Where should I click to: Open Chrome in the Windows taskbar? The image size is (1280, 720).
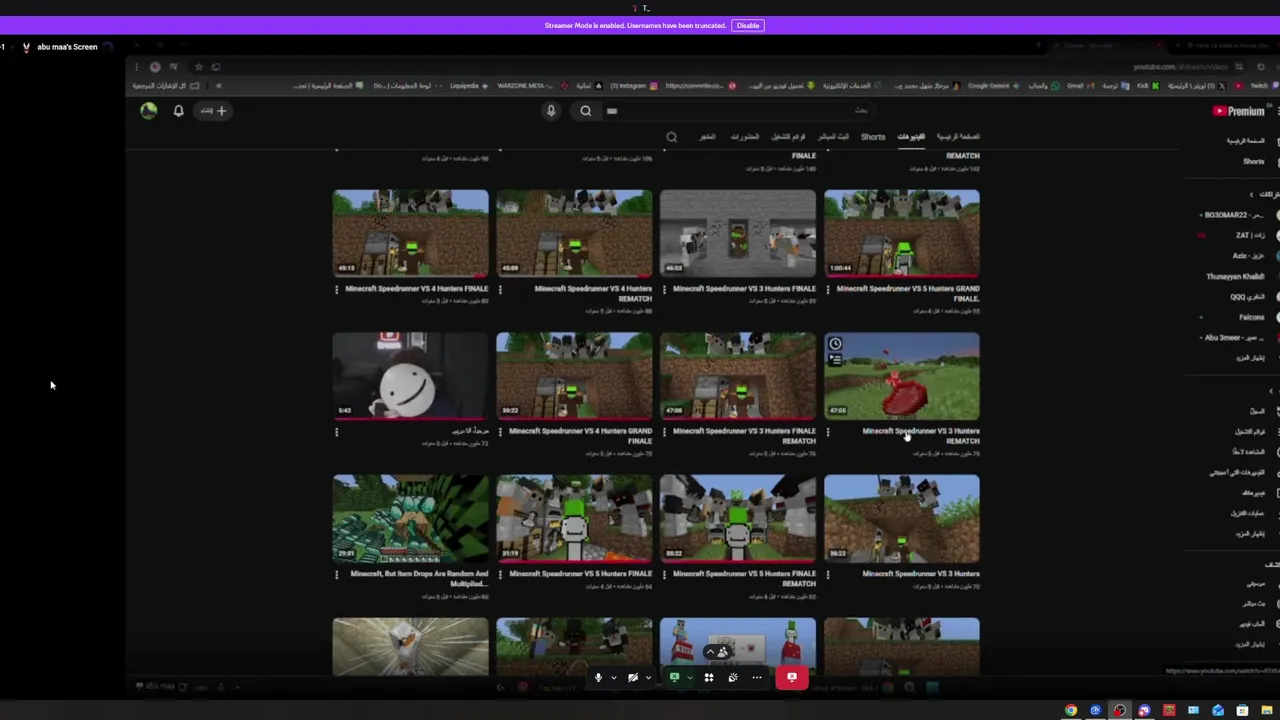pos(1071,710)
